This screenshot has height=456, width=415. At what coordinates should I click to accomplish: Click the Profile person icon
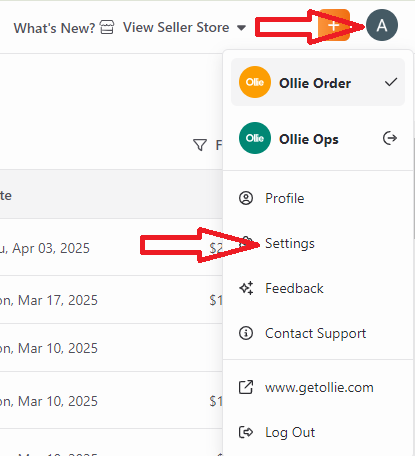point(246,198)
